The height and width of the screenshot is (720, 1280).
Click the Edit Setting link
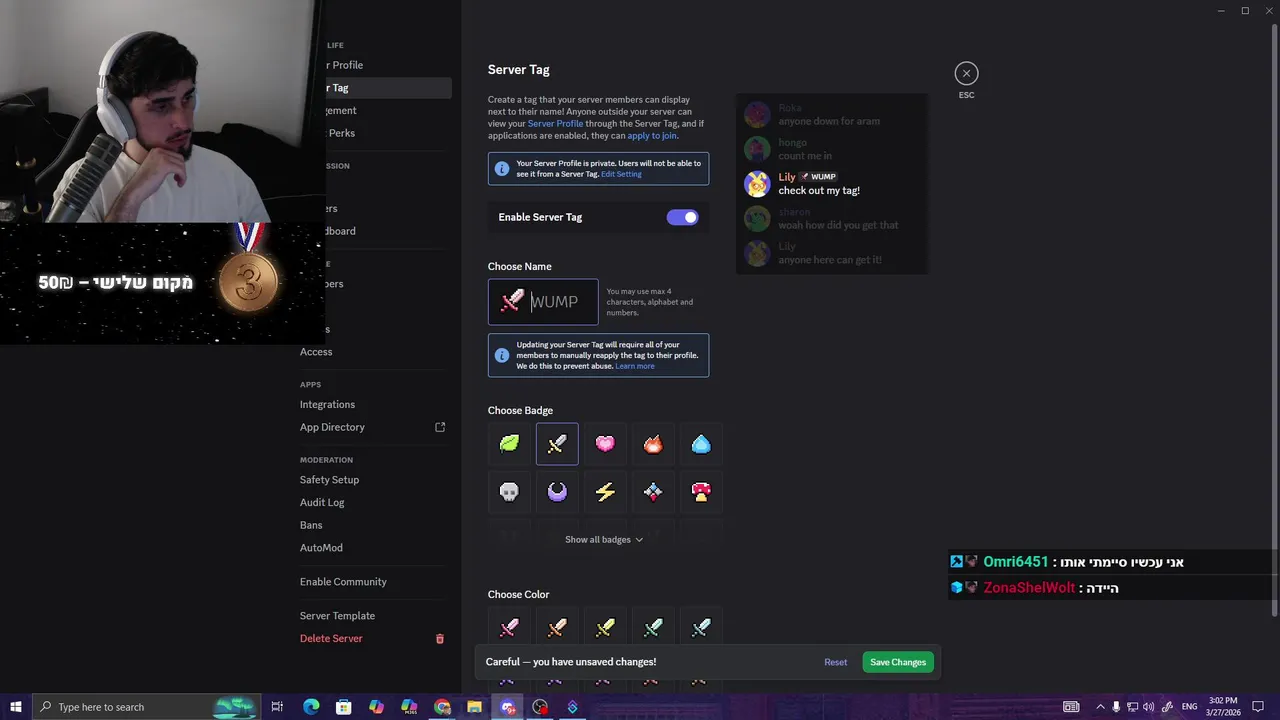(621, 174)
